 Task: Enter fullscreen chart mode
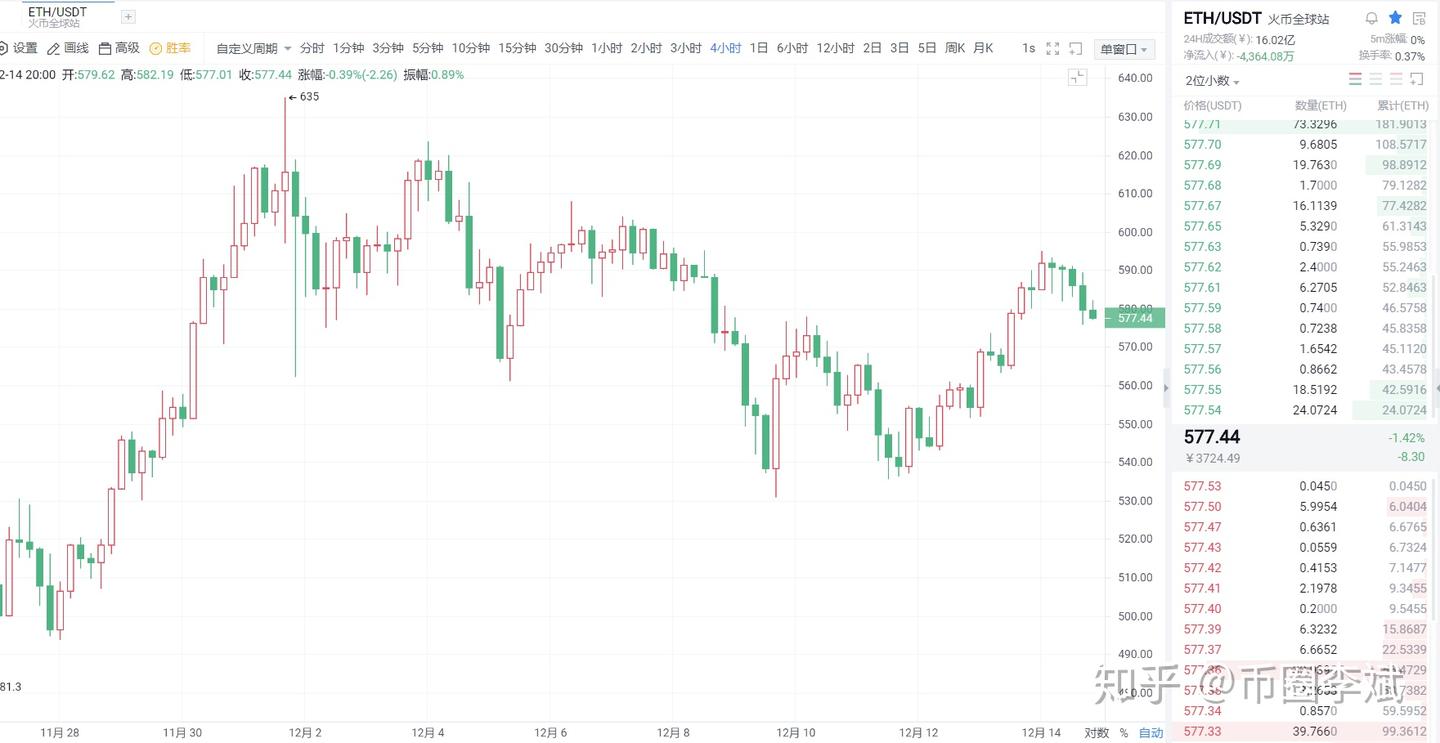click(1052, 48)
